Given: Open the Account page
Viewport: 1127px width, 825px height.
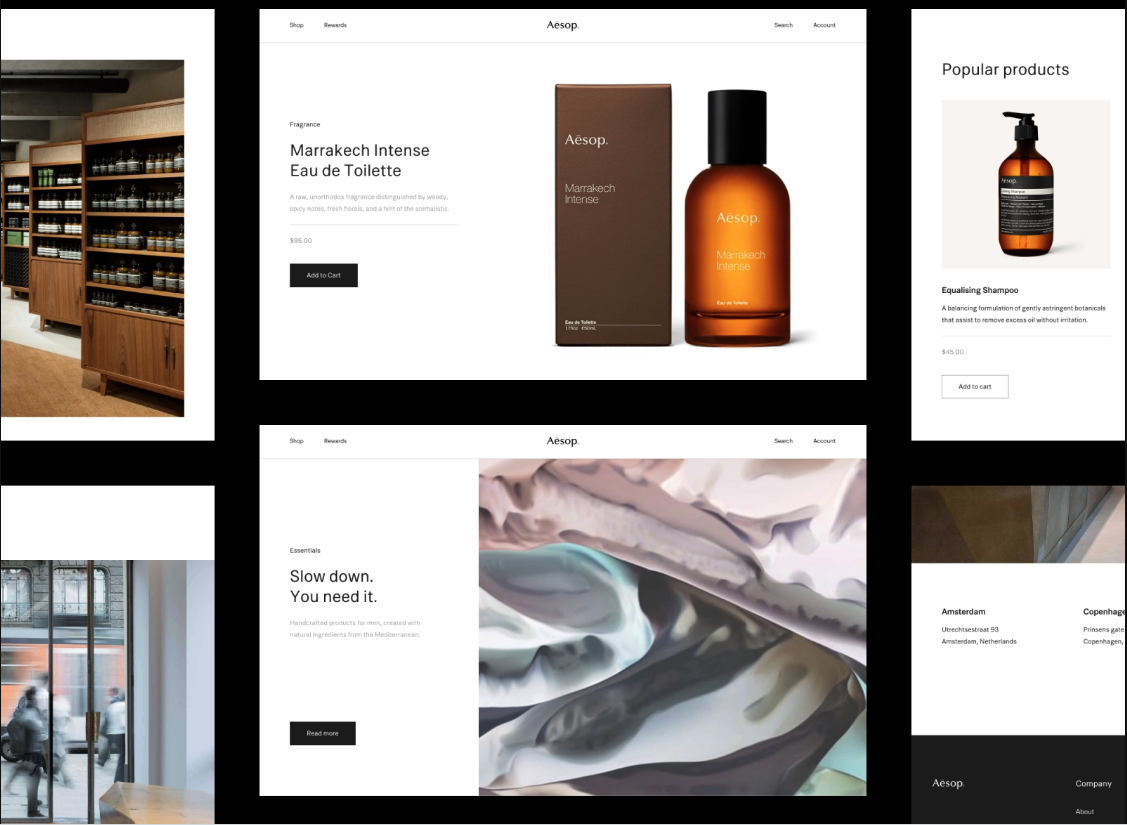Looking at the screenshot, I should (x=824, y=25).
